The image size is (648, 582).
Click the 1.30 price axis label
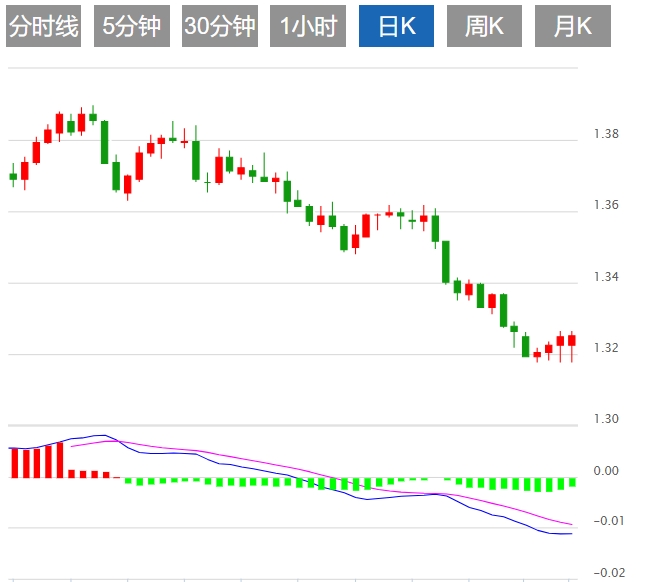[606, 419]
